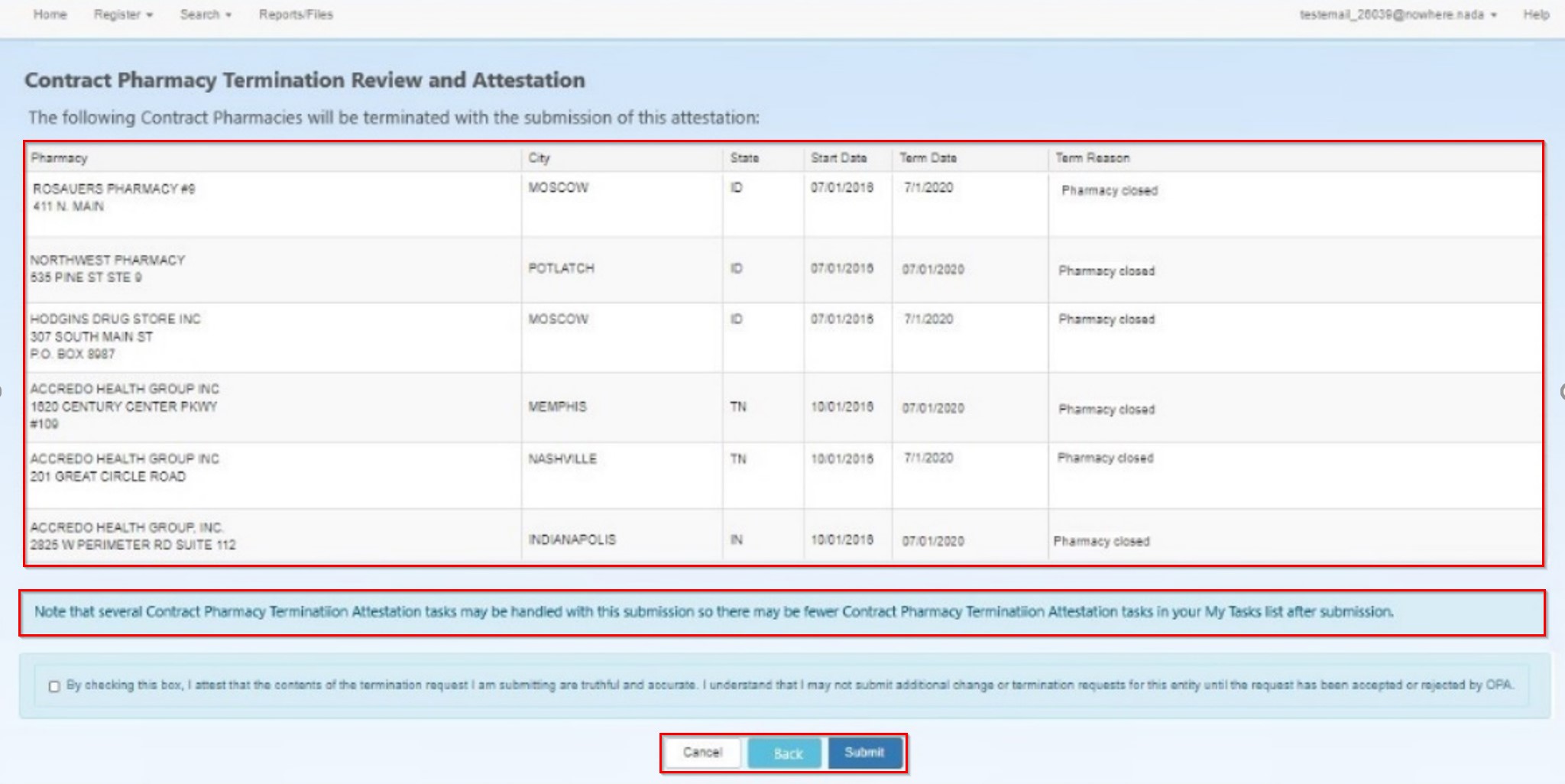The image size is (1565, 784).
Task: Click the IN state cell for Indianapolis
Action: 736,539
